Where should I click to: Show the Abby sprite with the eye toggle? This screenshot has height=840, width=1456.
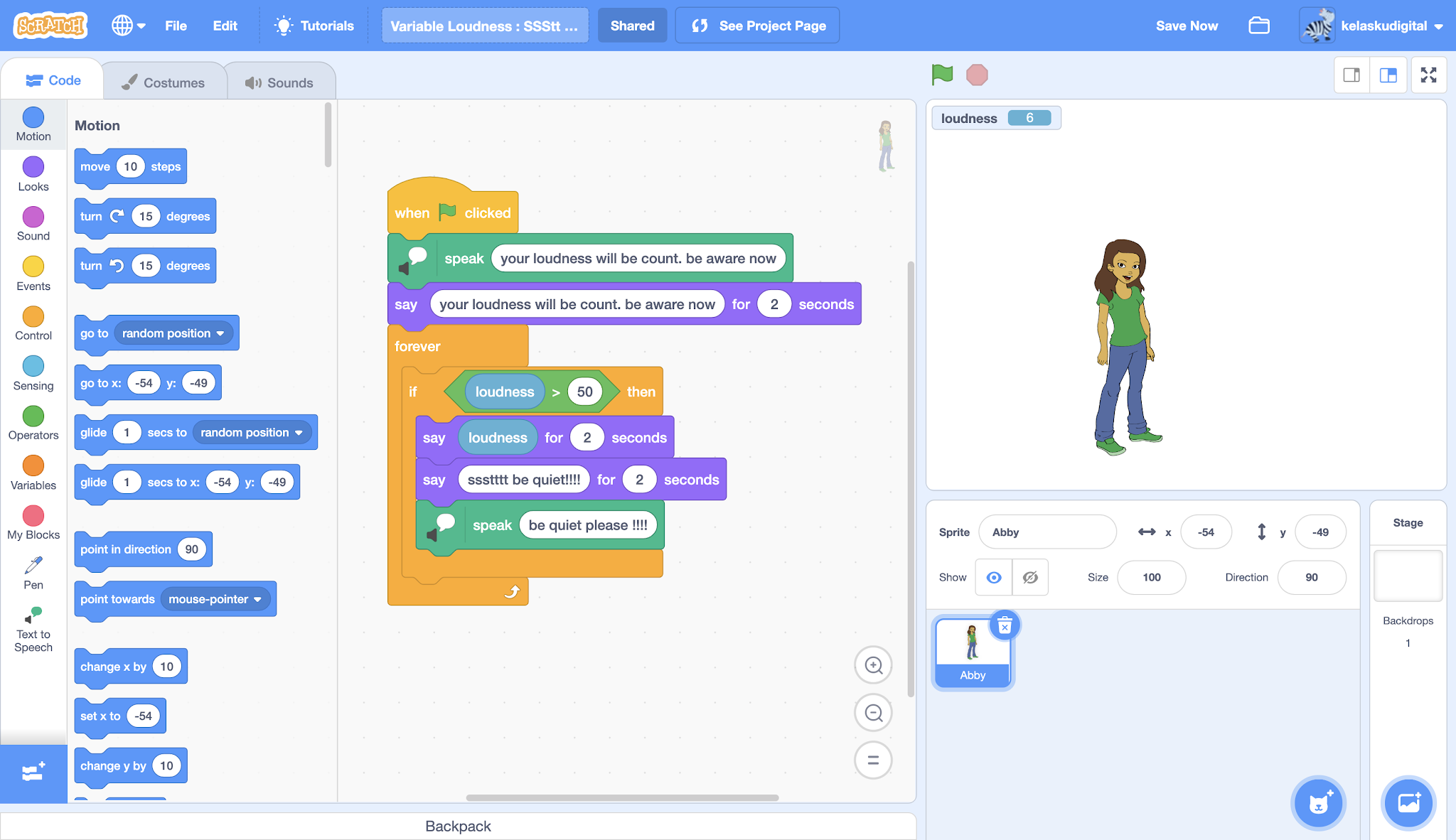point(993,577)
